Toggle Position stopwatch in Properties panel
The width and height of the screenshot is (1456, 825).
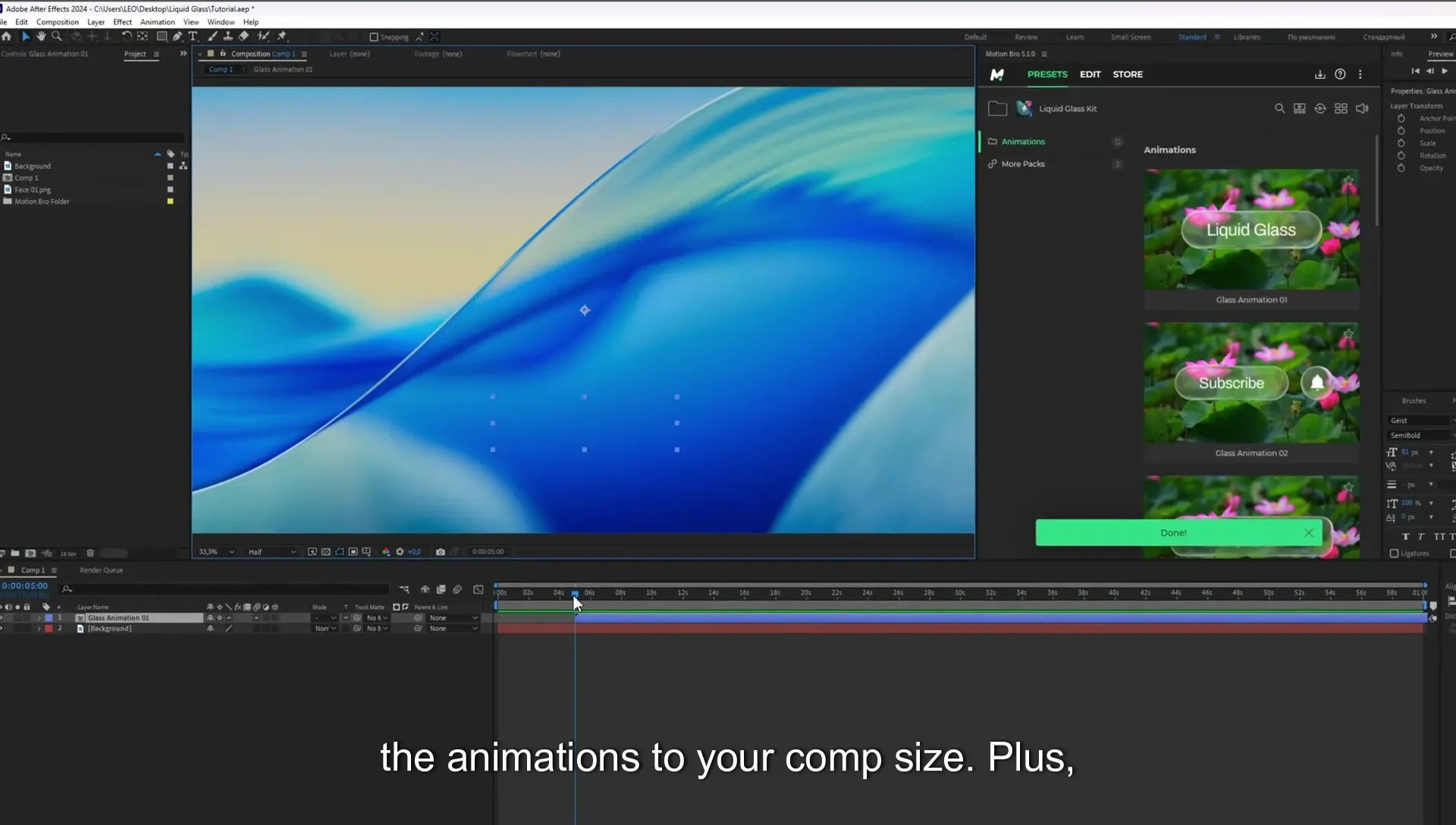point(1401,130)
